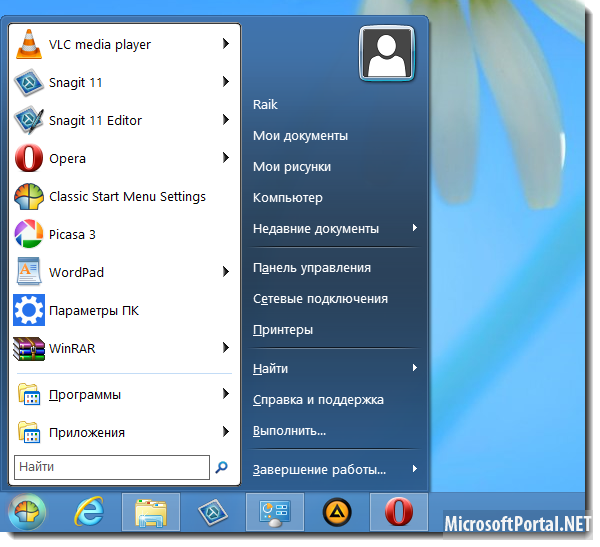The height and width of the screenshot is (547, 600).
Task: Expand the Приложения submenu arrow
Action: (226, 432)
